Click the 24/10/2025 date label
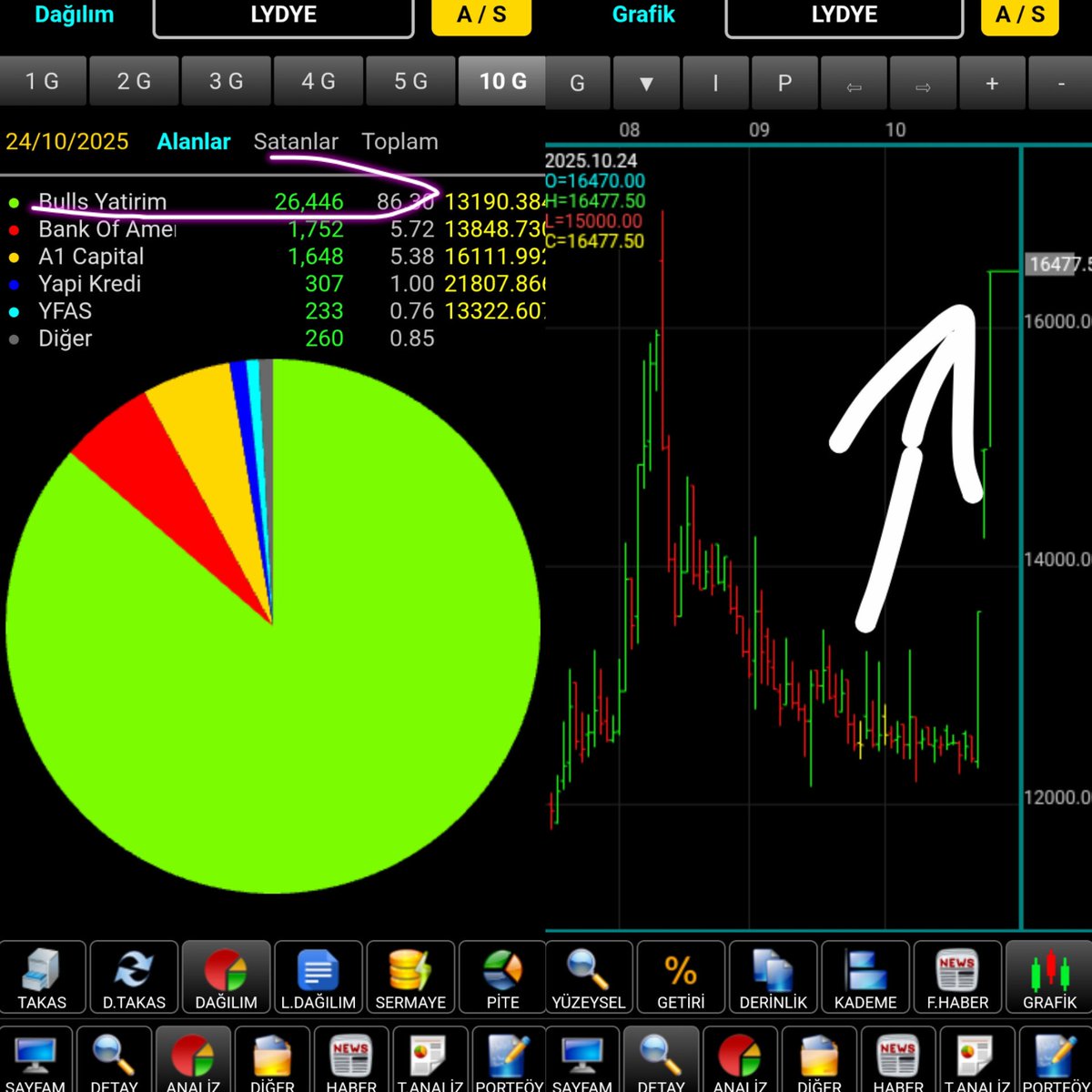This screenshot has height=1092, width=1092. click(x=67, y=142)
